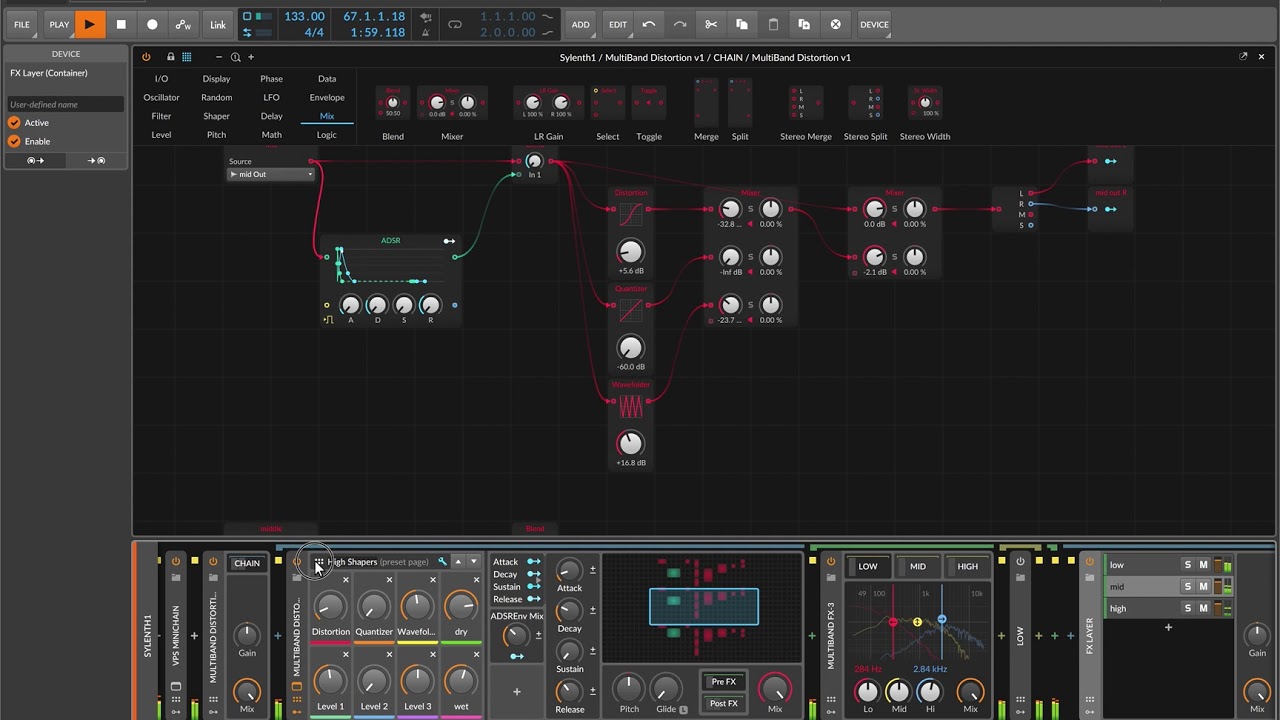The width and height of the screenshot is (1280, 720).
Task: Mute the low layer
Action: [1203, 565]
